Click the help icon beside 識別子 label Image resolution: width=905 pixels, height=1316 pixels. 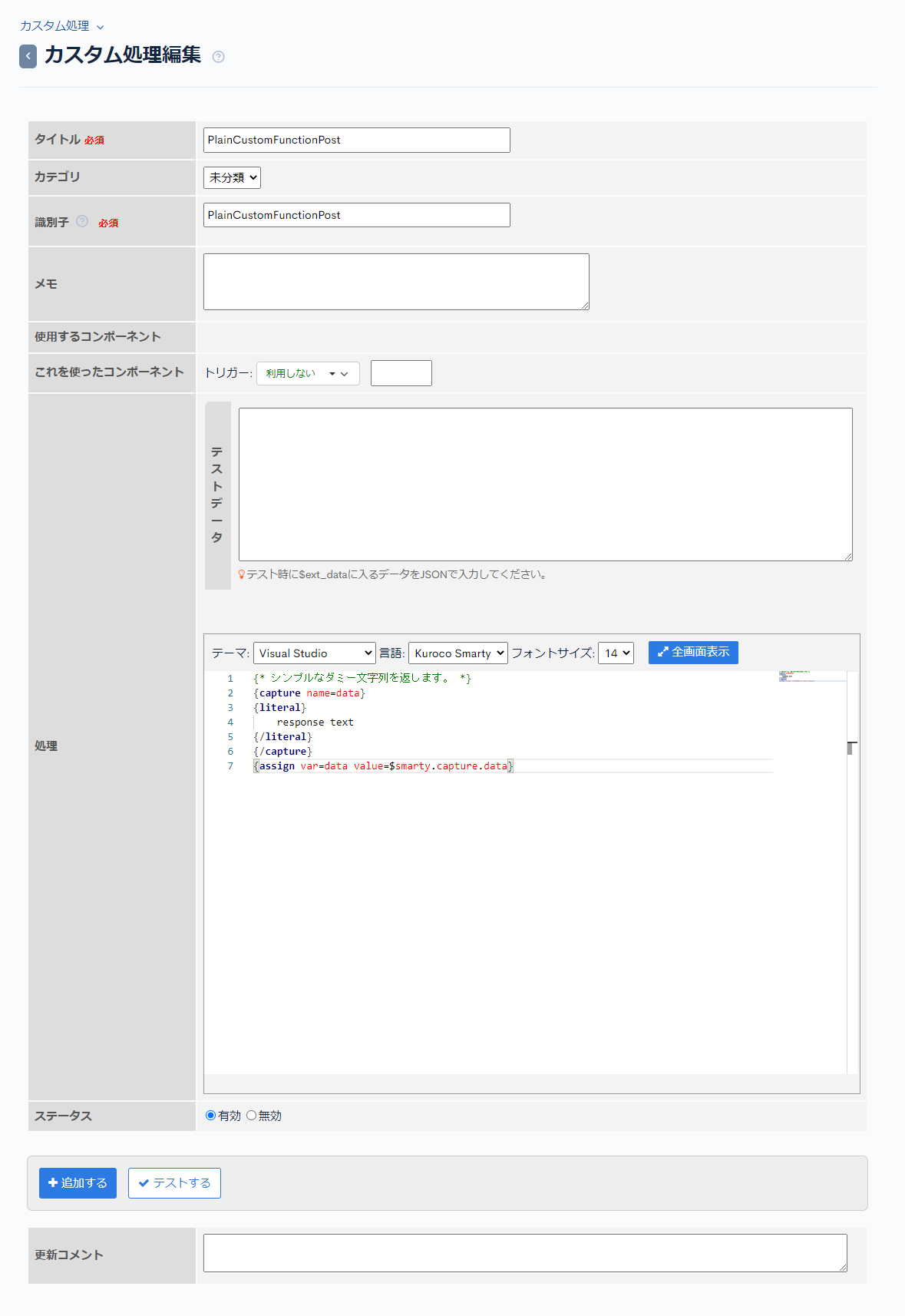point(82,221)
